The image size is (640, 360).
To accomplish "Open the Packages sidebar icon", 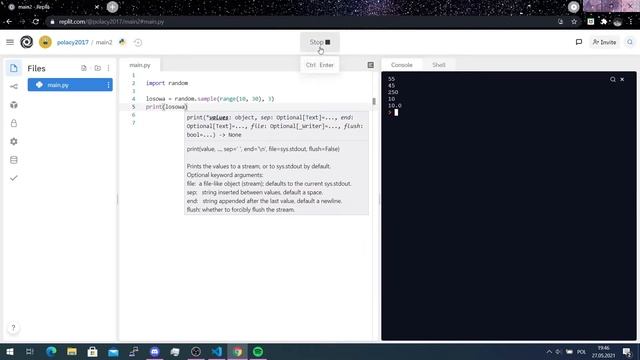I will click(13, 105).
